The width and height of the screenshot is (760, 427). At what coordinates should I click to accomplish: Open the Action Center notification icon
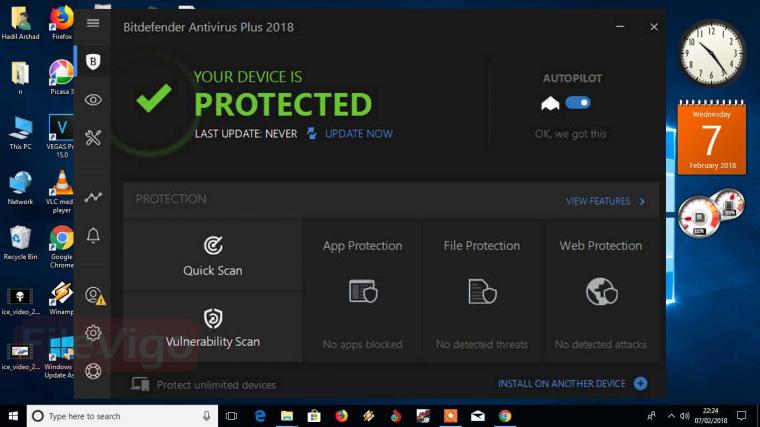pos(742,415)
